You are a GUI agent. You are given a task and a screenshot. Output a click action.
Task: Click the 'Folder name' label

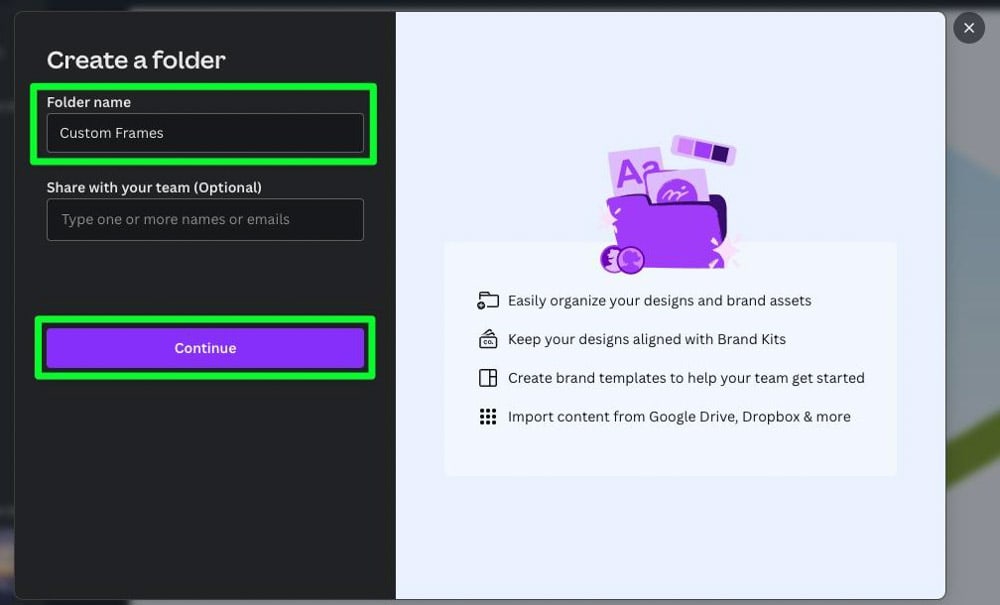pos(89,102)
